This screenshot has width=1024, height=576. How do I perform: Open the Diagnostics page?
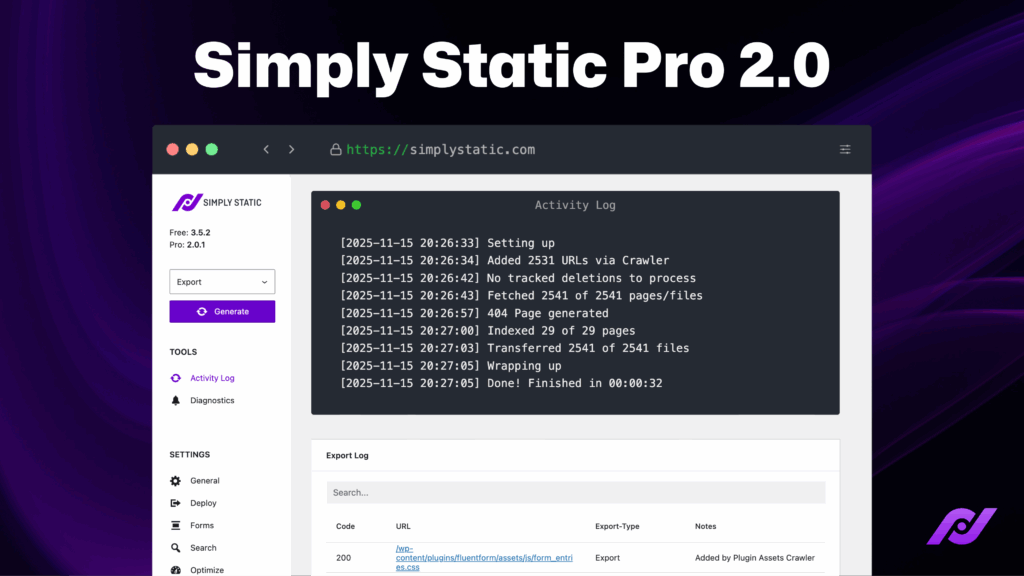[x=211, y=400]
